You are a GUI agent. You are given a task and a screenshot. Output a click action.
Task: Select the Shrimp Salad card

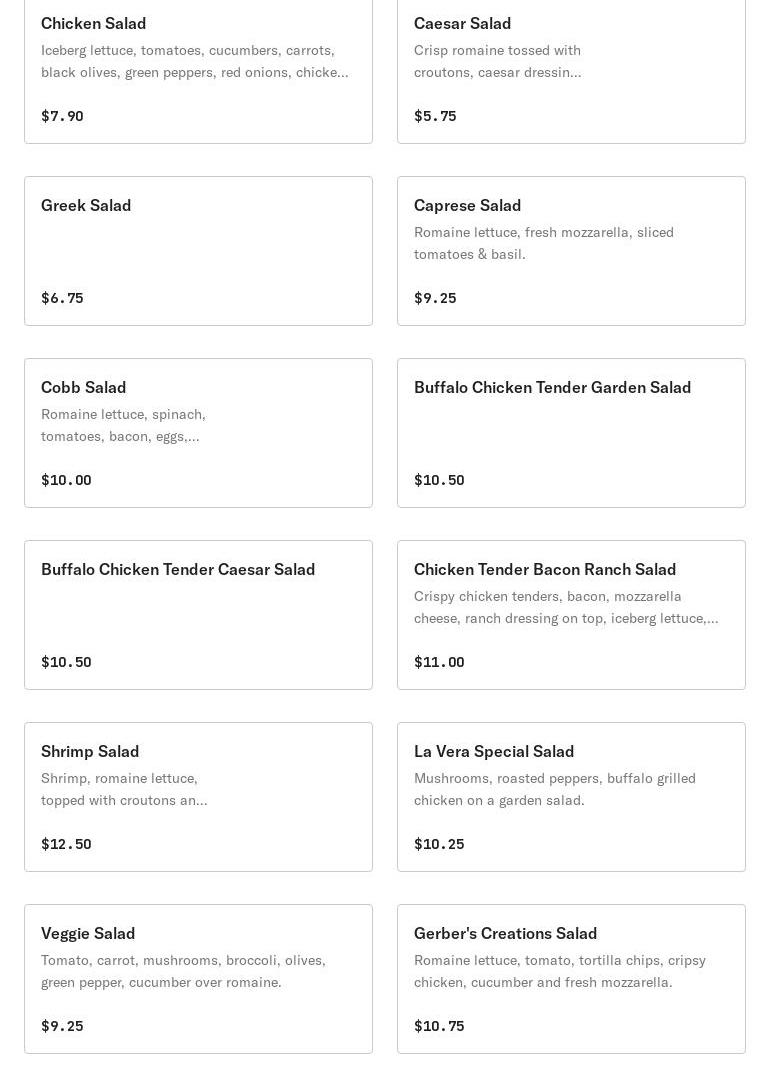(x=198, y=797)
